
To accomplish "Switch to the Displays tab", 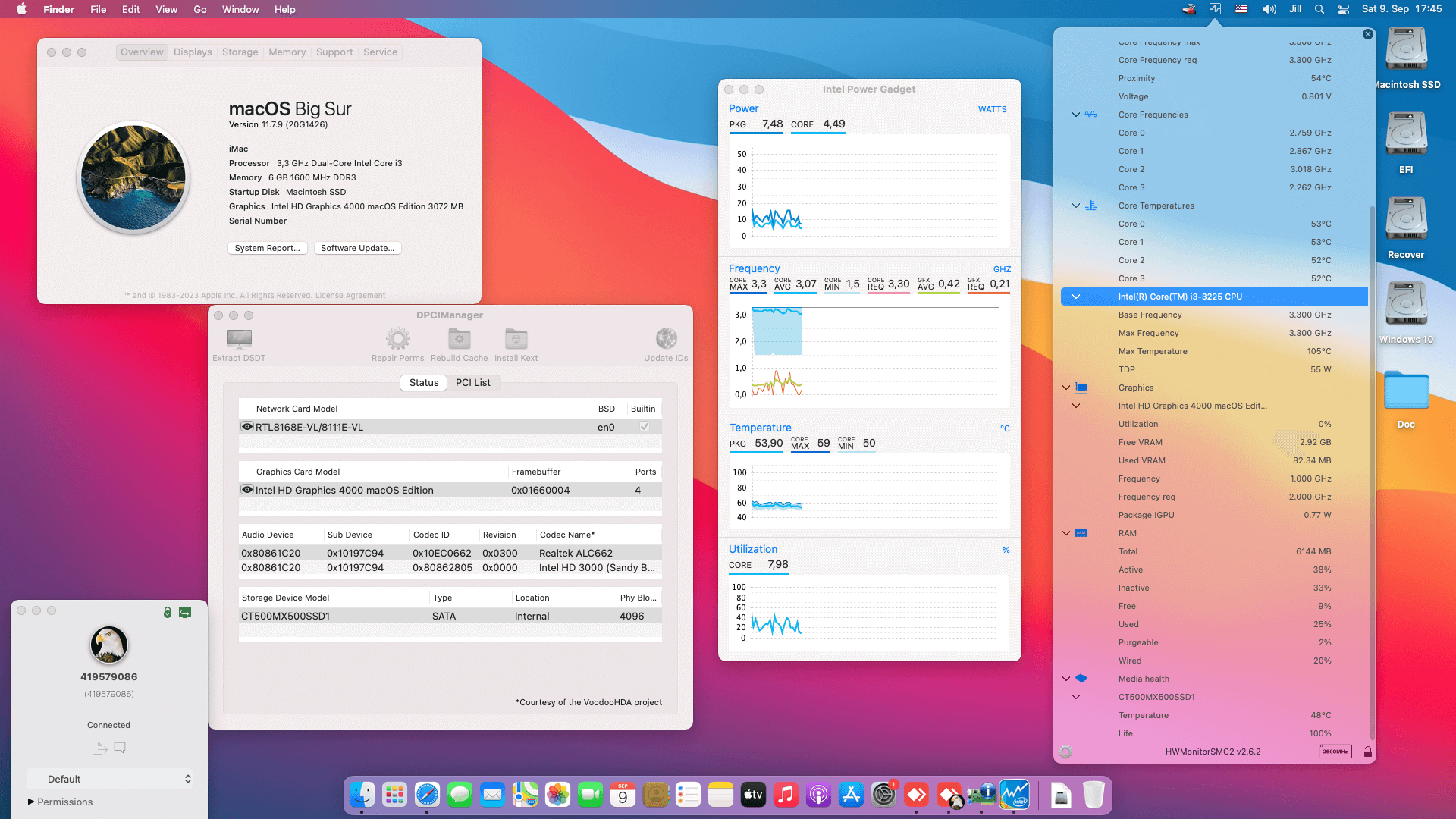I will pyautogui.click(x=193, y=52).
